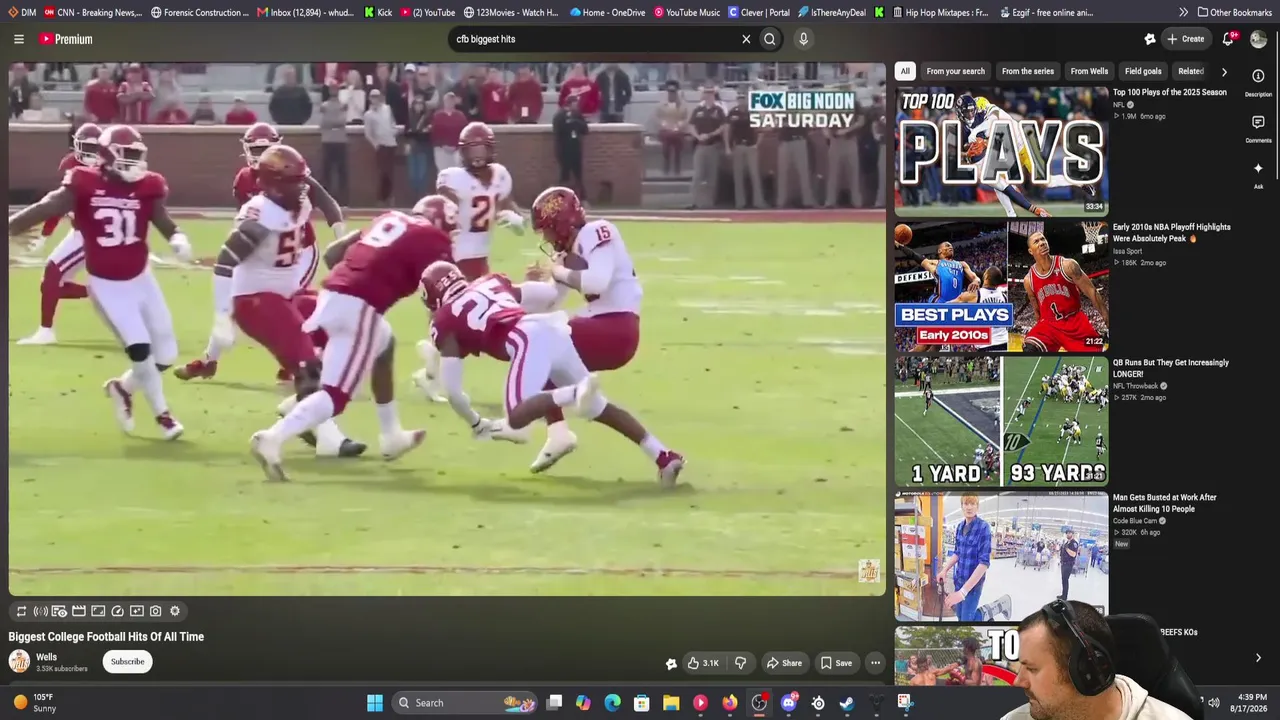Open the Wells channel name link
This screenshot has width=1280, height=720.
(46, 657)
